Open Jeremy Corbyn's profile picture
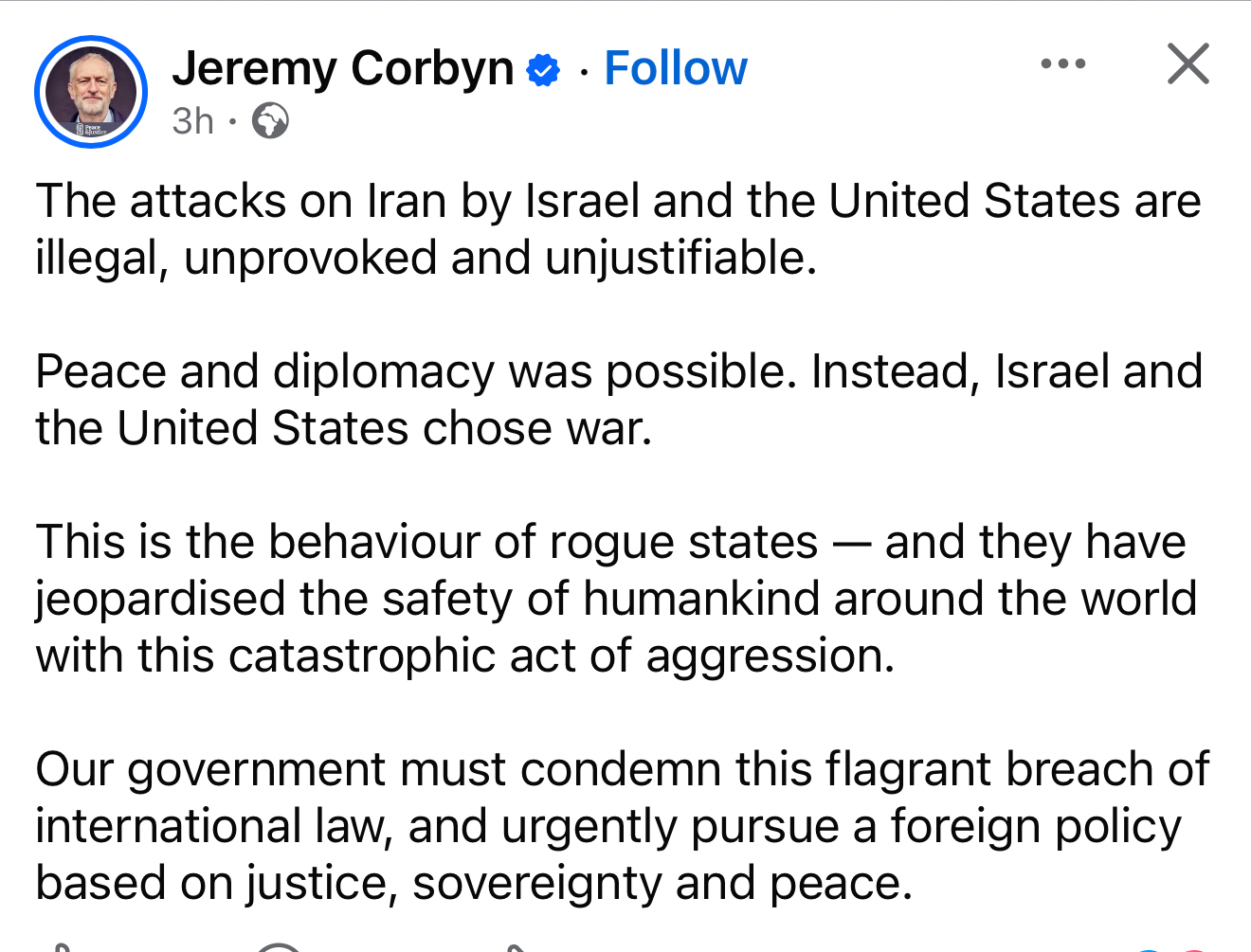 [x=91, y=92]
